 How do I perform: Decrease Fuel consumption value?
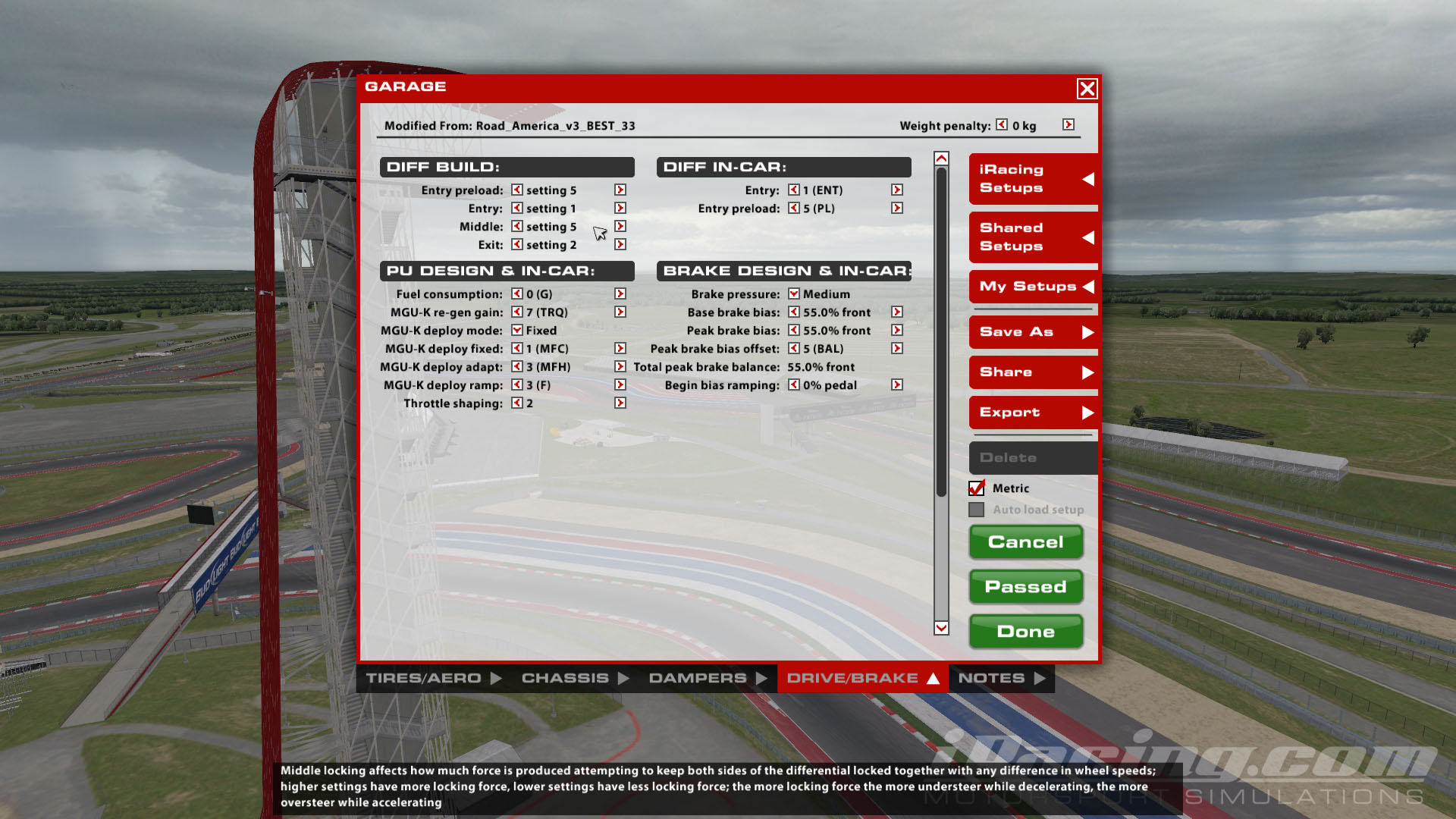(516, 293)
